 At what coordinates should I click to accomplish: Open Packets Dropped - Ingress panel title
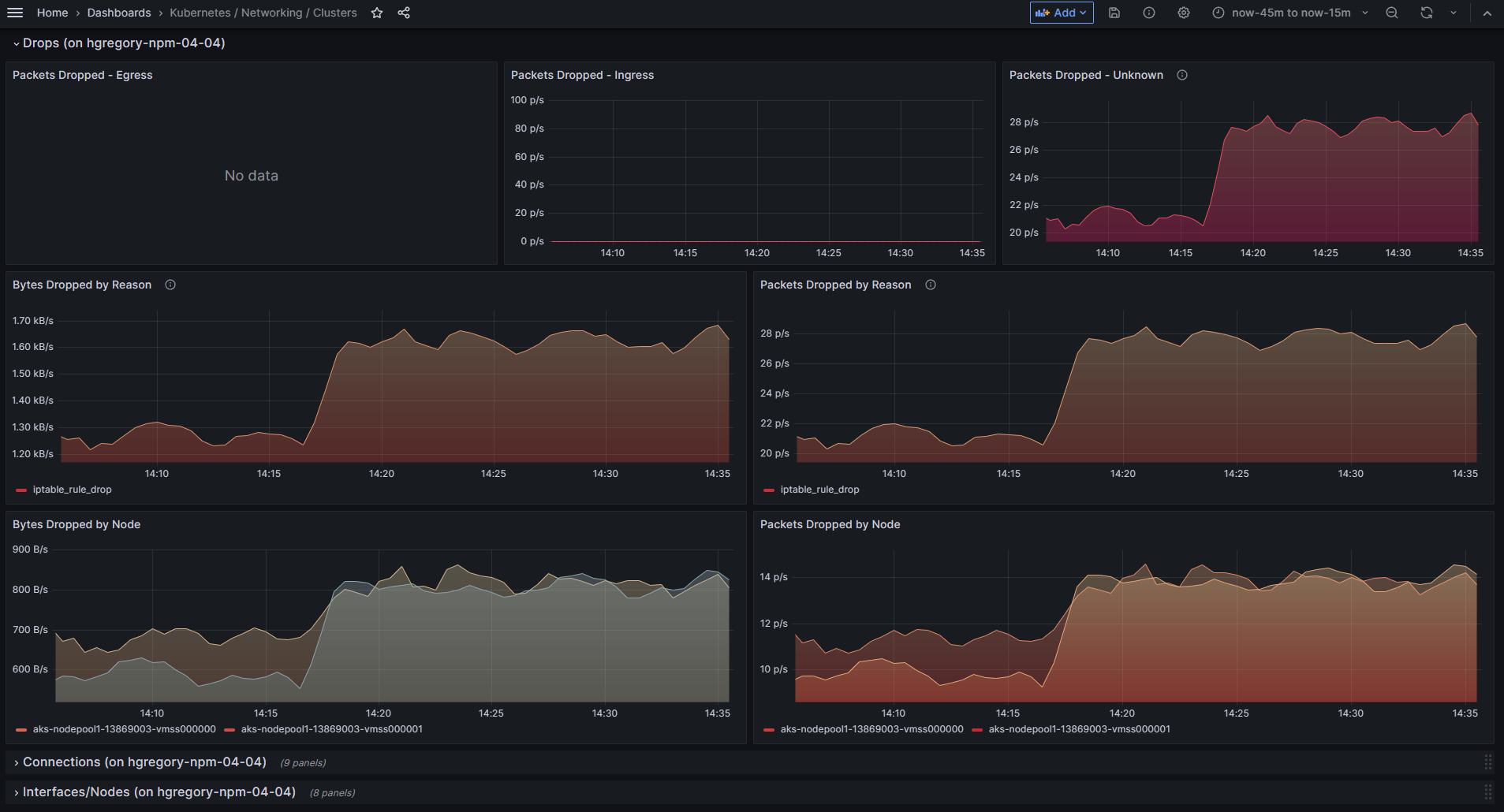582,75
